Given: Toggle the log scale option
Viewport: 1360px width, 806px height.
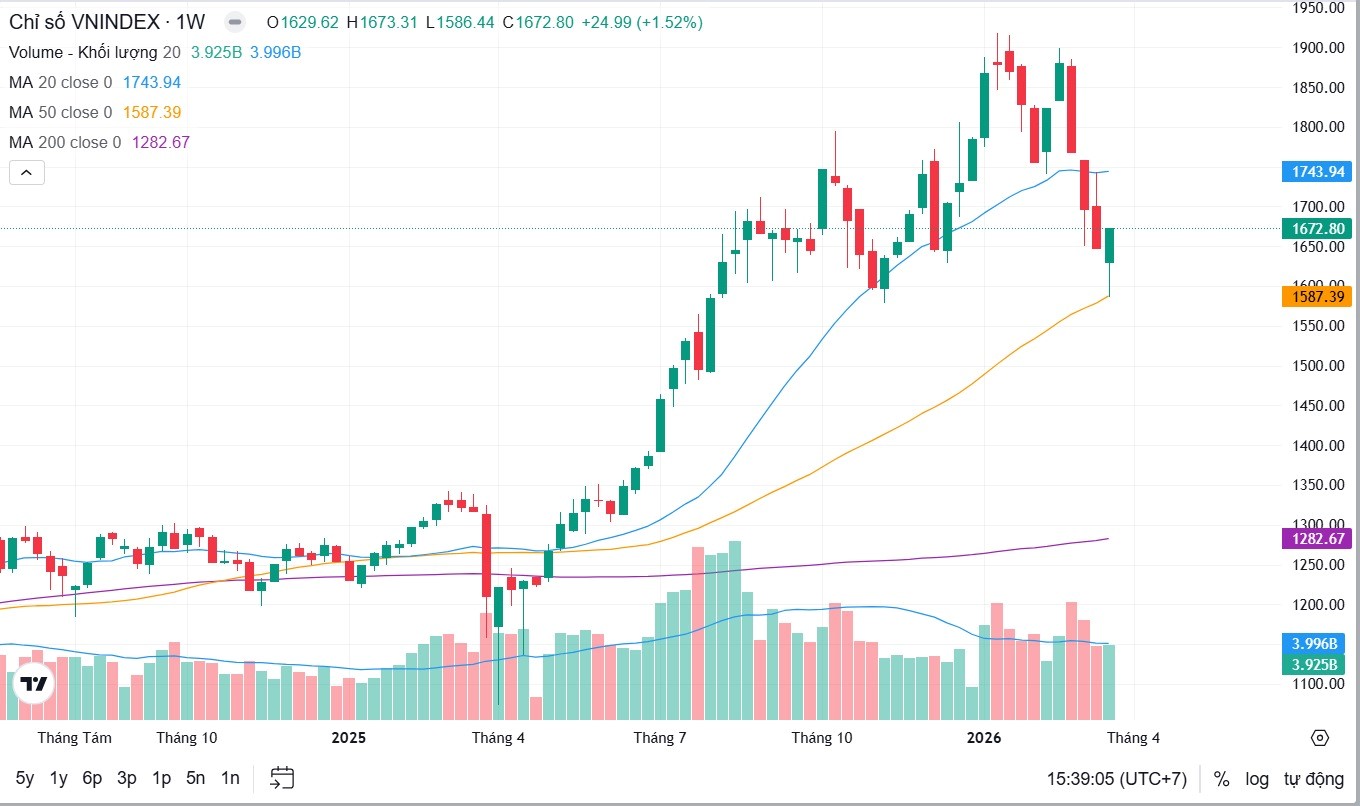Looking at the screenshot, I should [1257, 778].
